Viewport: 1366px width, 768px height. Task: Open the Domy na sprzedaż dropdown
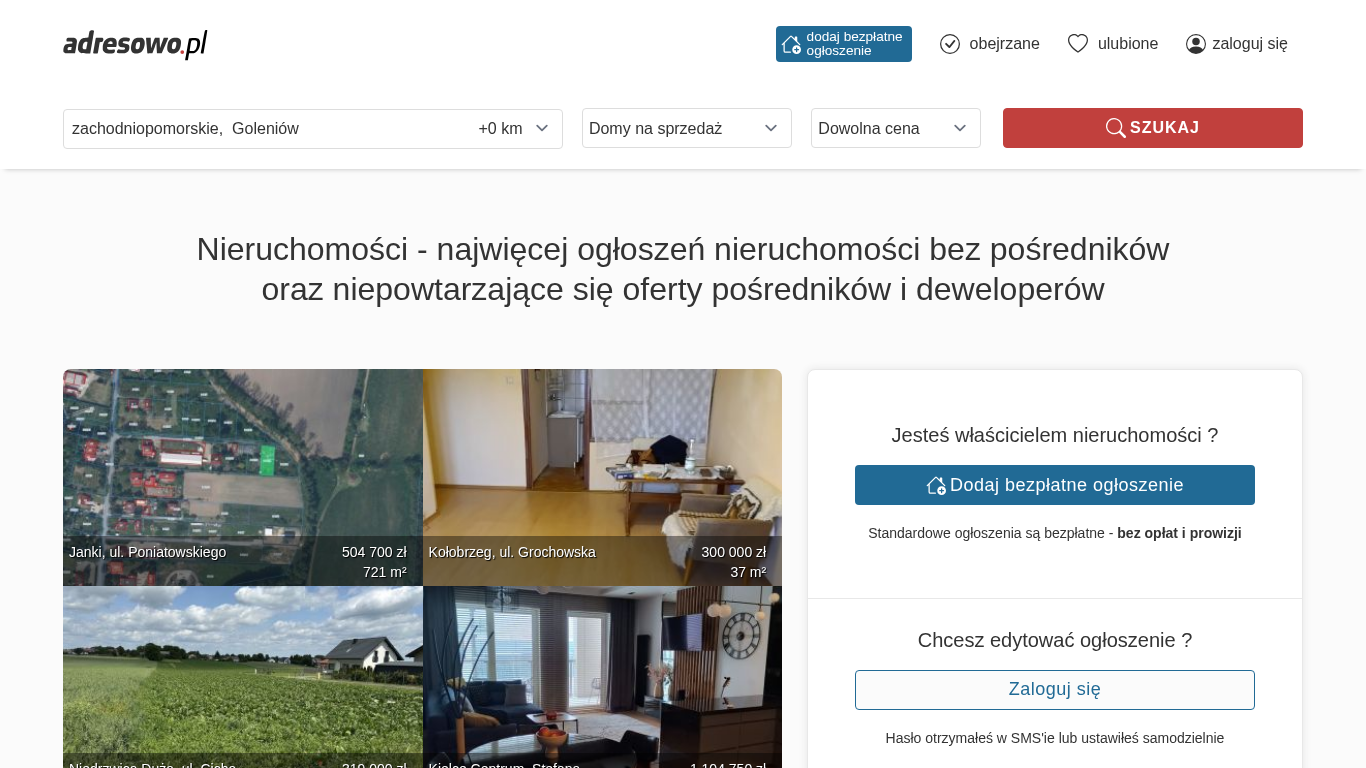pos(686,128)
